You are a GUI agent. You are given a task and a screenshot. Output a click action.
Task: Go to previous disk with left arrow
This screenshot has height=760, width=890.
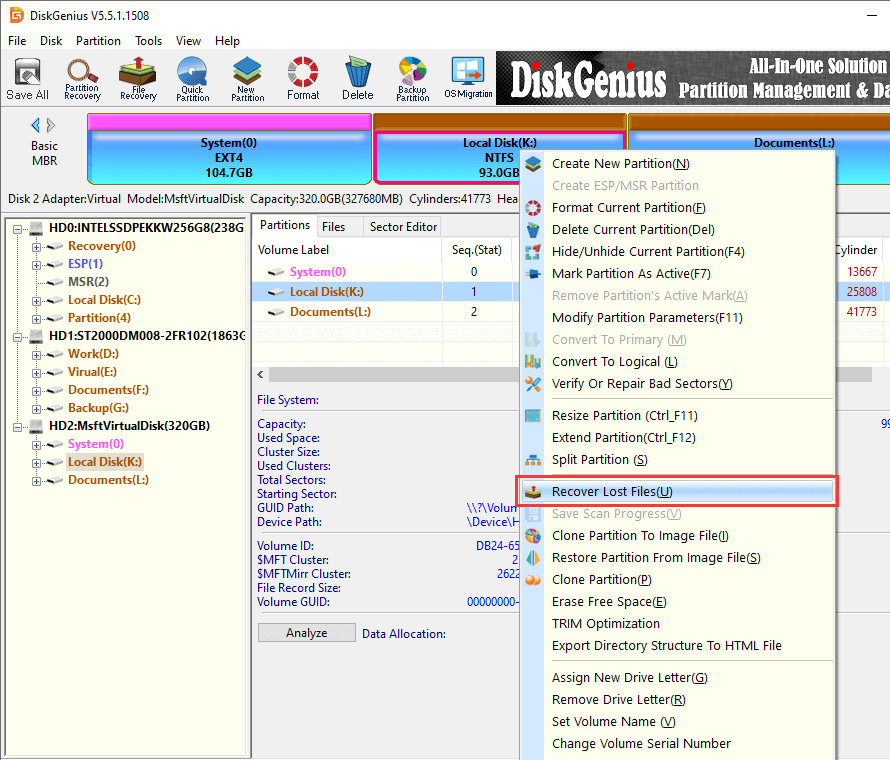click(x=36, y=125)
